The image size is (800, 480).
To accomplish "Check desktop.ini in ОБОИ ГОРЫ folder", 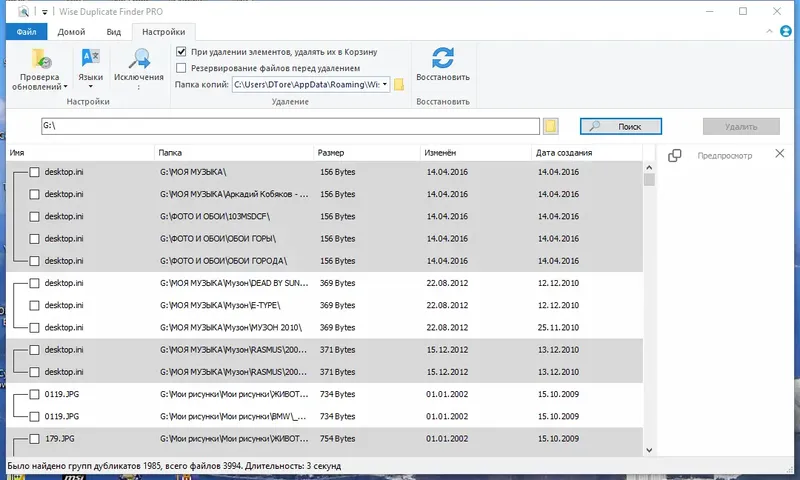I will (x=34, y=239).
